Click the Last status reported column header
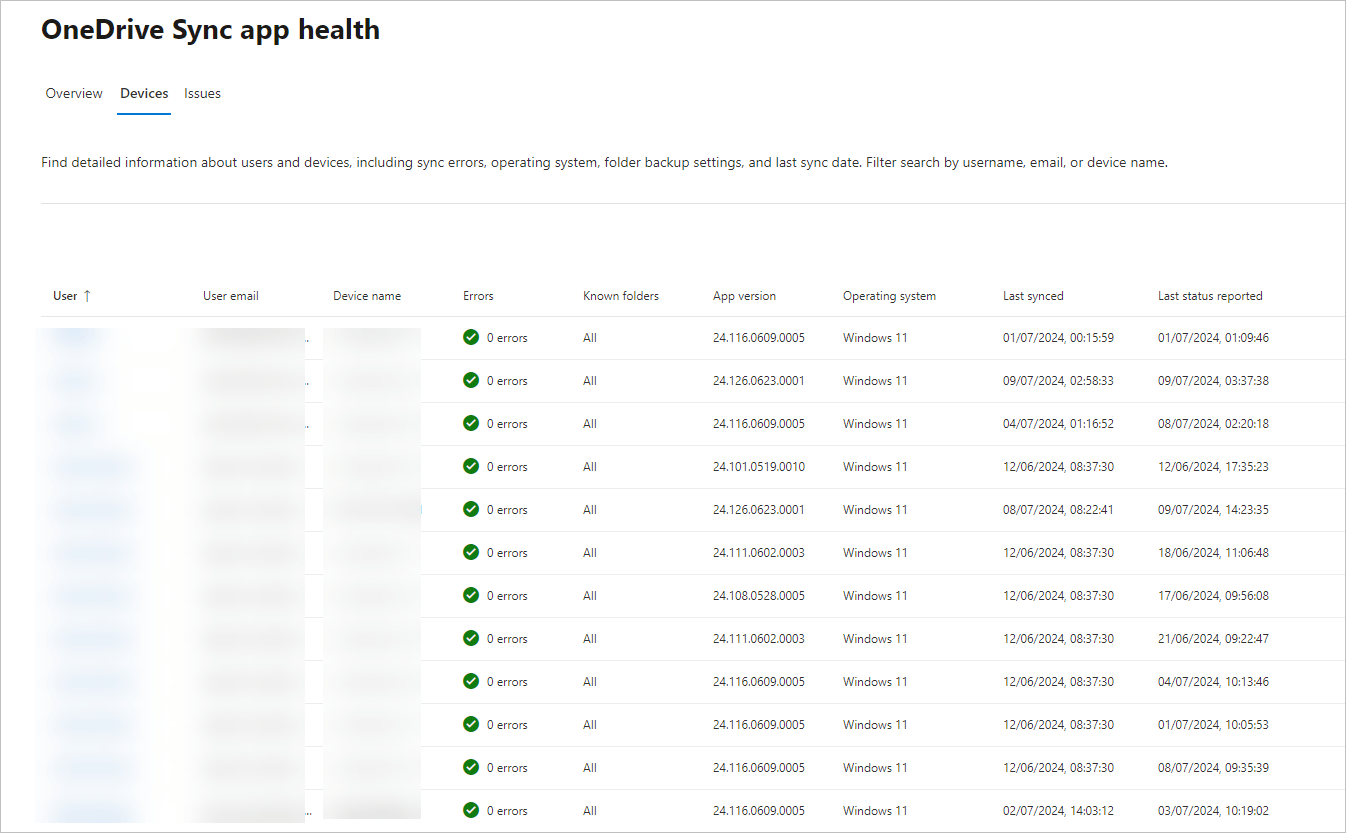Screen dimensions: 1346x833 1210,296
